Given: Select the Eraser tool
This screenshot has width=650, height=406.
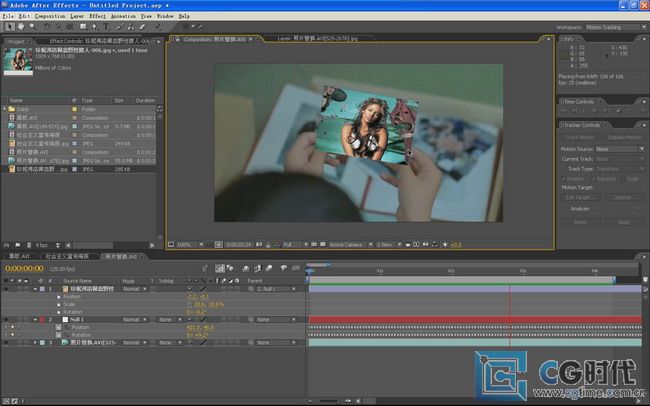Looking at the screenshot, I should (142, 27).
